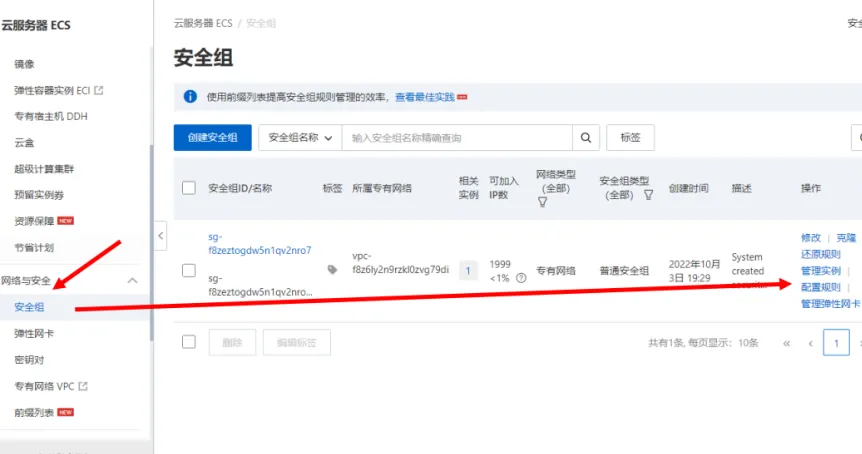Check the sg-f8zeztogdw5n1qv2nro7 row checkbox

pos(189,270)
